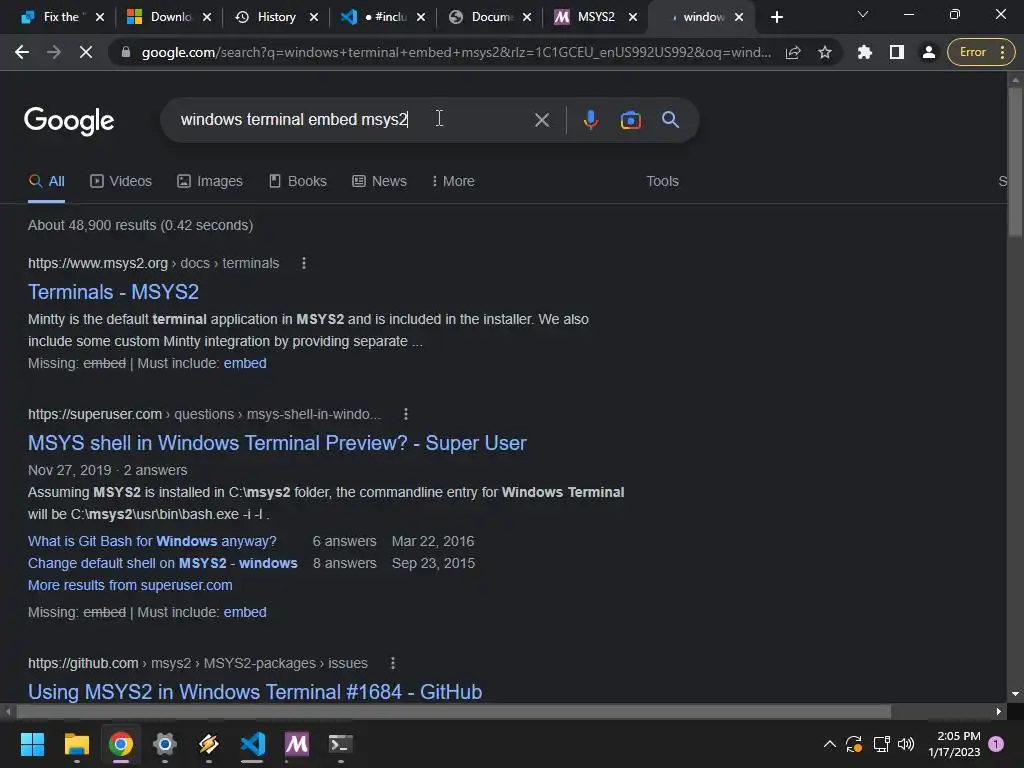Click embed under the Terminals - MSYS2 result

(x=245, y=363)
